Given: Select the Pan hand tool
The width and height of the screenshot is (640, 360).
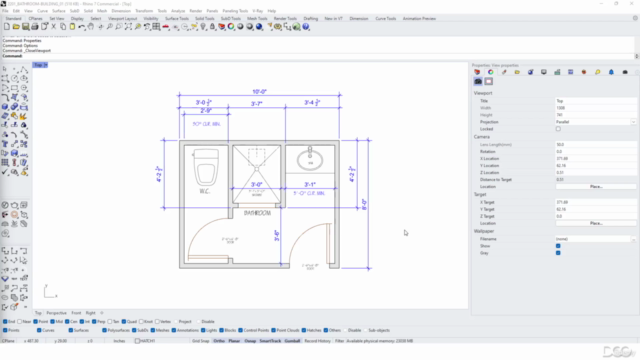Looking at the screenshot, I should tap(91, 27).
